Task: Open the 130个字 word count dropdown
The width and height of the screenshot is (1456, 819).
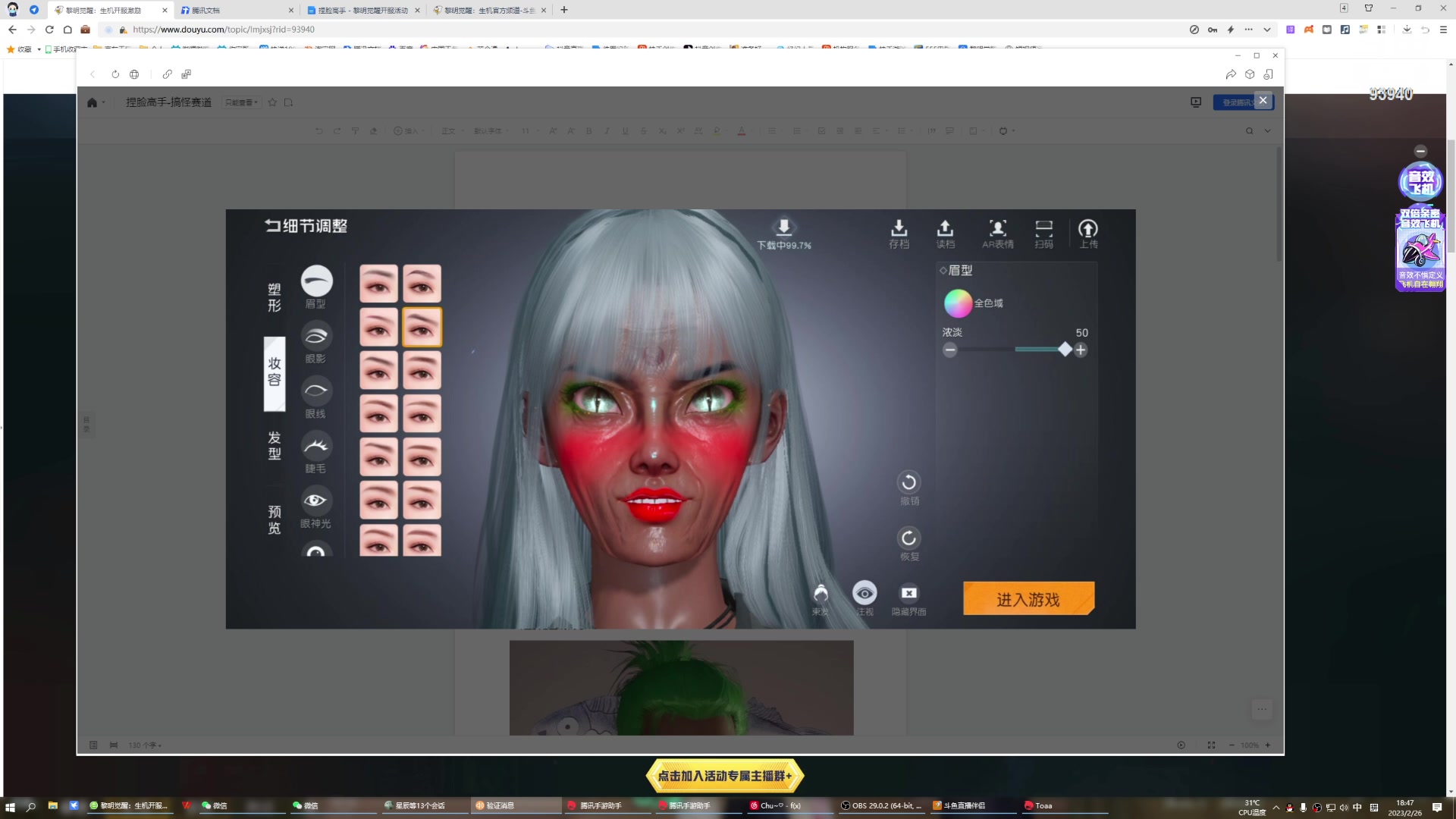Action: [x=145, y=745]
